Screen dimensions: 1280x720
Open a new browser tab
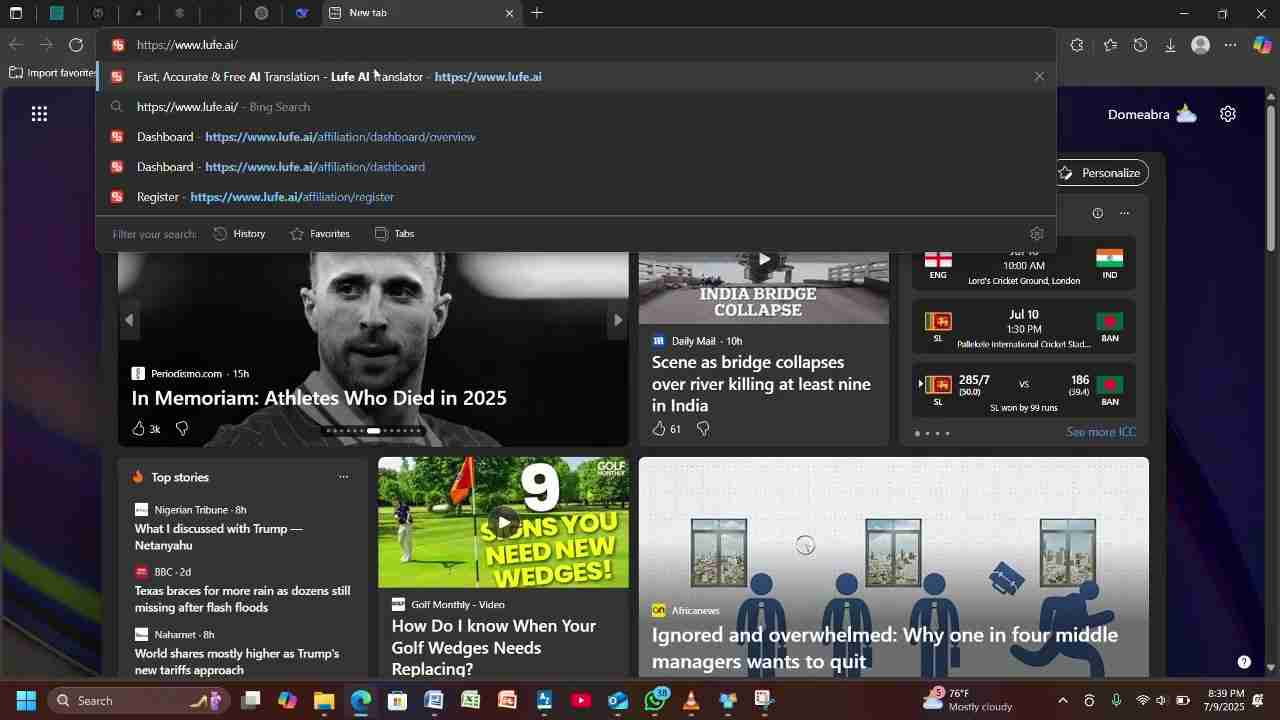tap(537, 13)
